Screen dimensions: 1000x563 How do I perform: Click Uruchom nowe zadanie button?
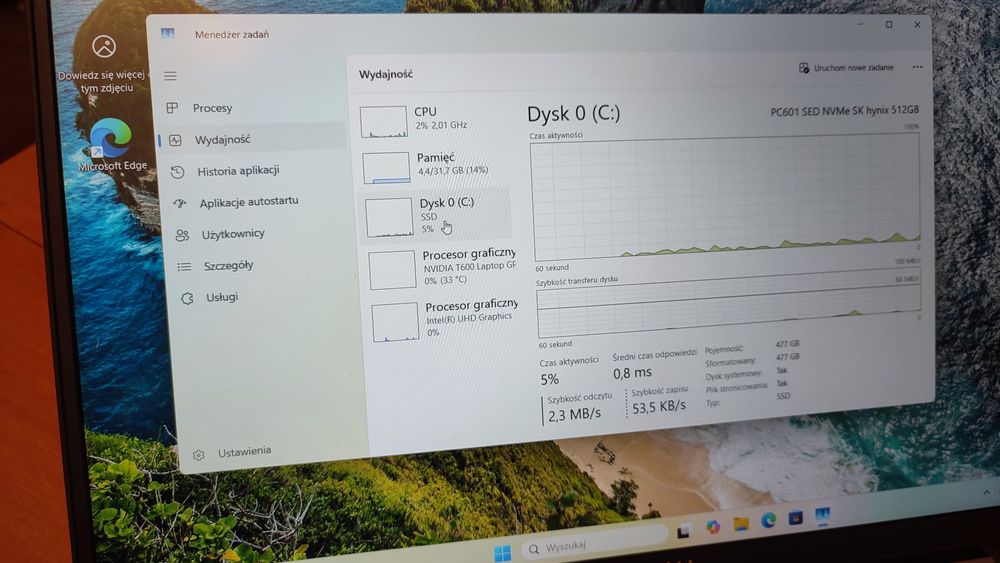click(846, 68)
